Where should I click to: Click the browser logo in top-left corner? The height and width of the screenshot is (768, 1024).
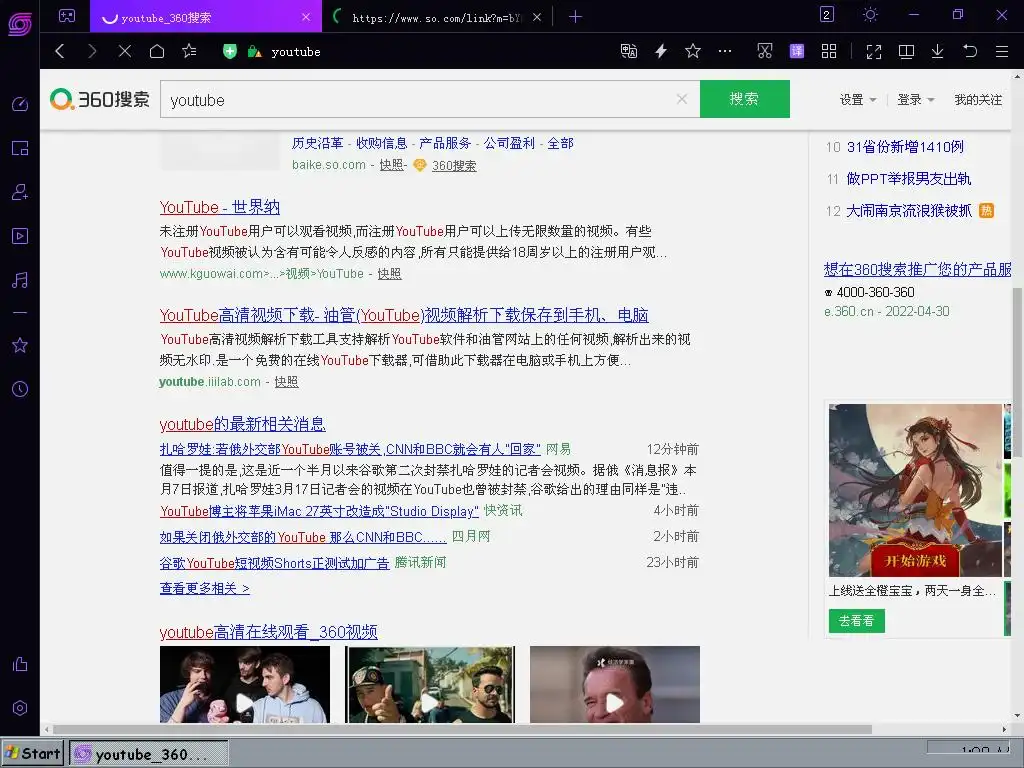click(x=20, y=24)
